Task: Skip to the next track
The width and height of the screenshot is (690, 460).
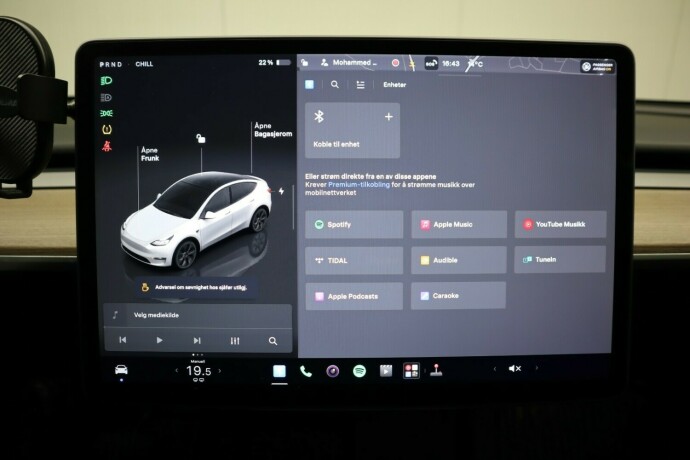Action: (197, 340)
